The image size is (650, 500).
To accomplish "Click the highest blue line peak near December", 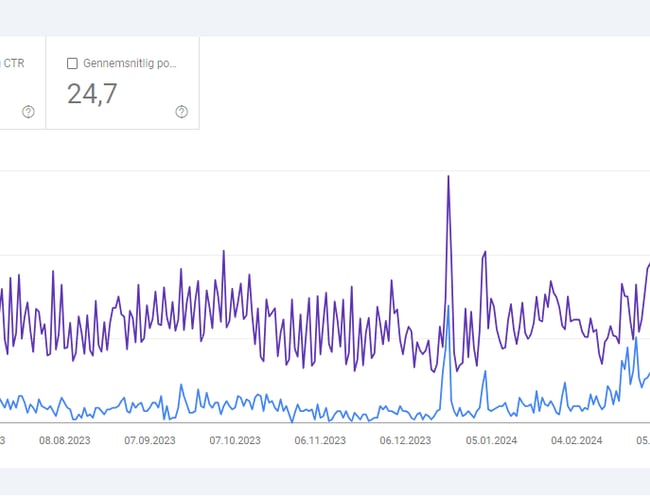I will click(x=448, y=307).
